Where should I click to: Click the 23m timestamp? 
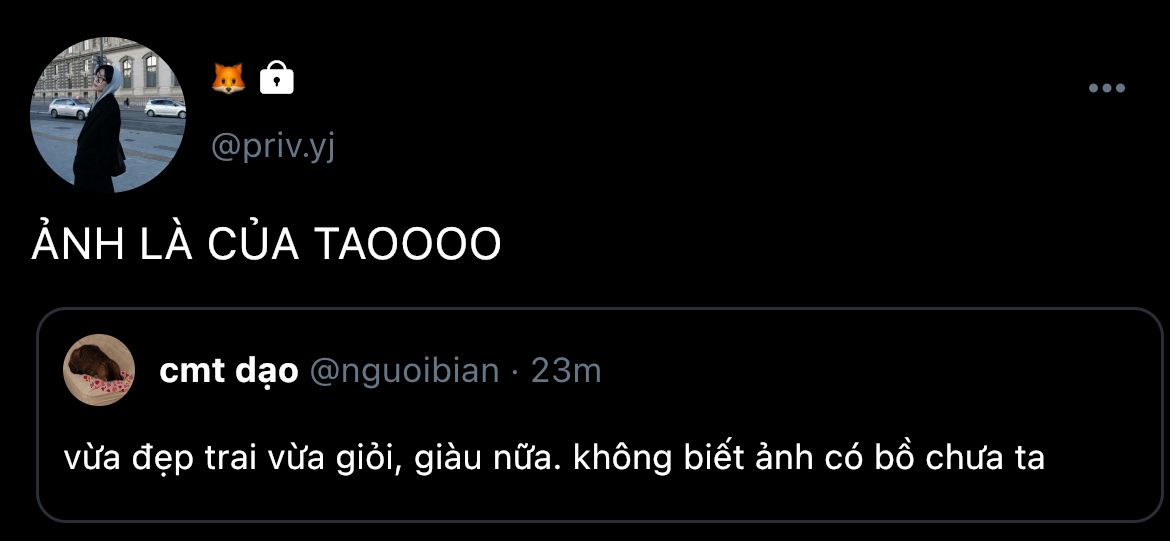tap(566, 370)
